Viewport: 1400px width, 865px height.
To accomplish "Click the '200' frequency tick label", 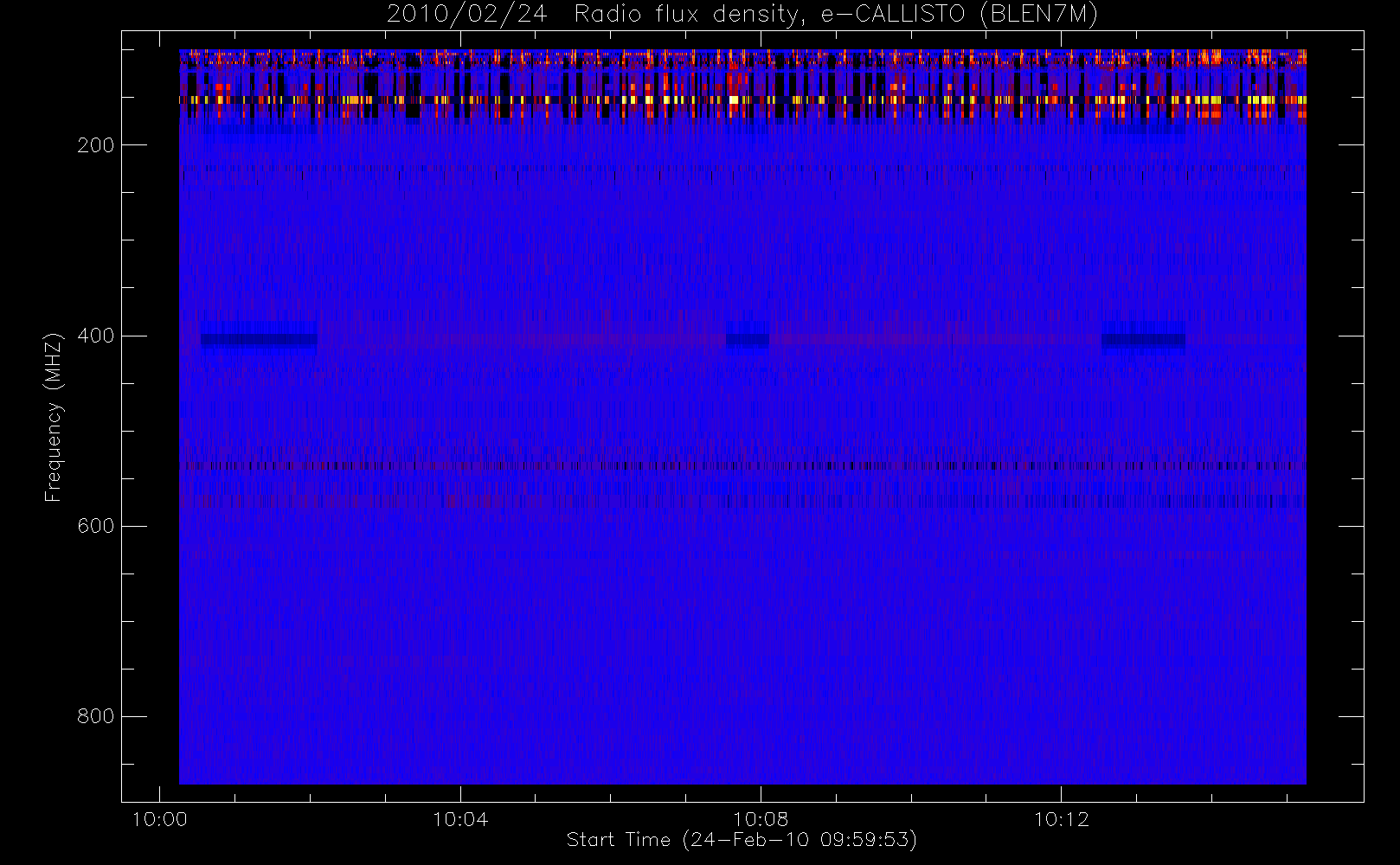I will pos(96,145).
